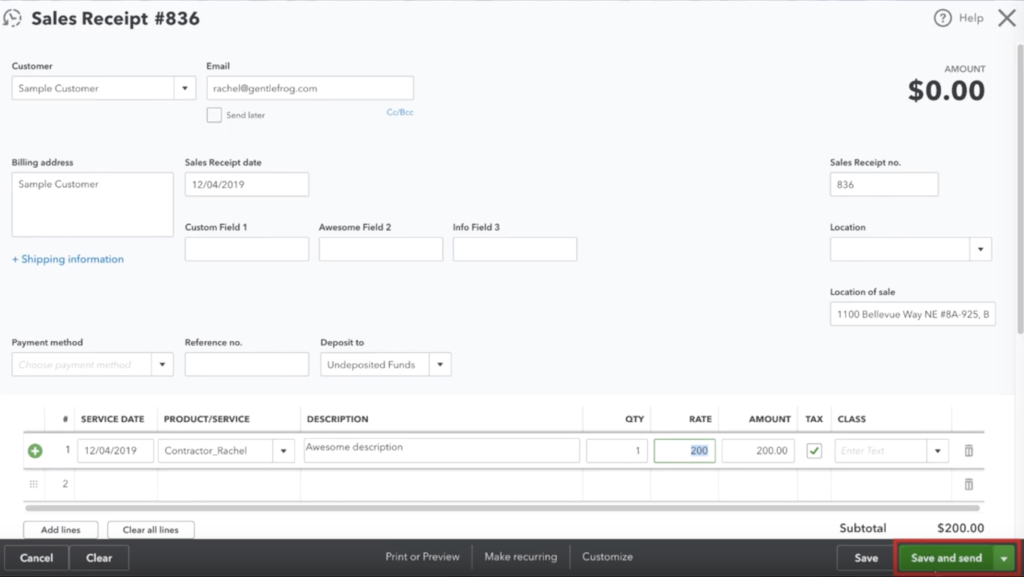The image size is (1024, 577).
Task: Grab the drag handle icon on line 2
Action: (x=34, y=484)
